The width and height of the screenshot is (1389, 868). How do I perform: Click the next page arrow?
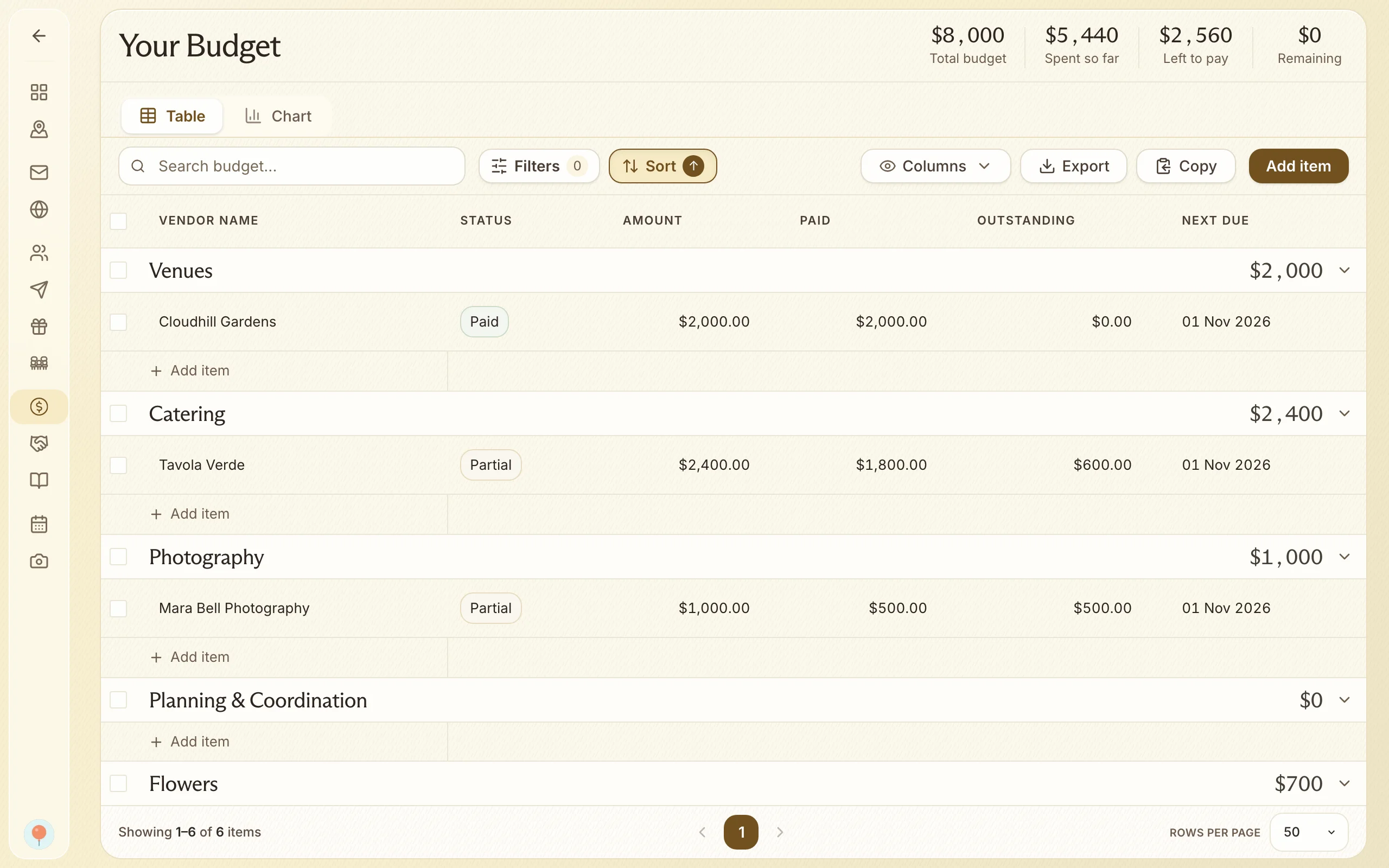780,832
